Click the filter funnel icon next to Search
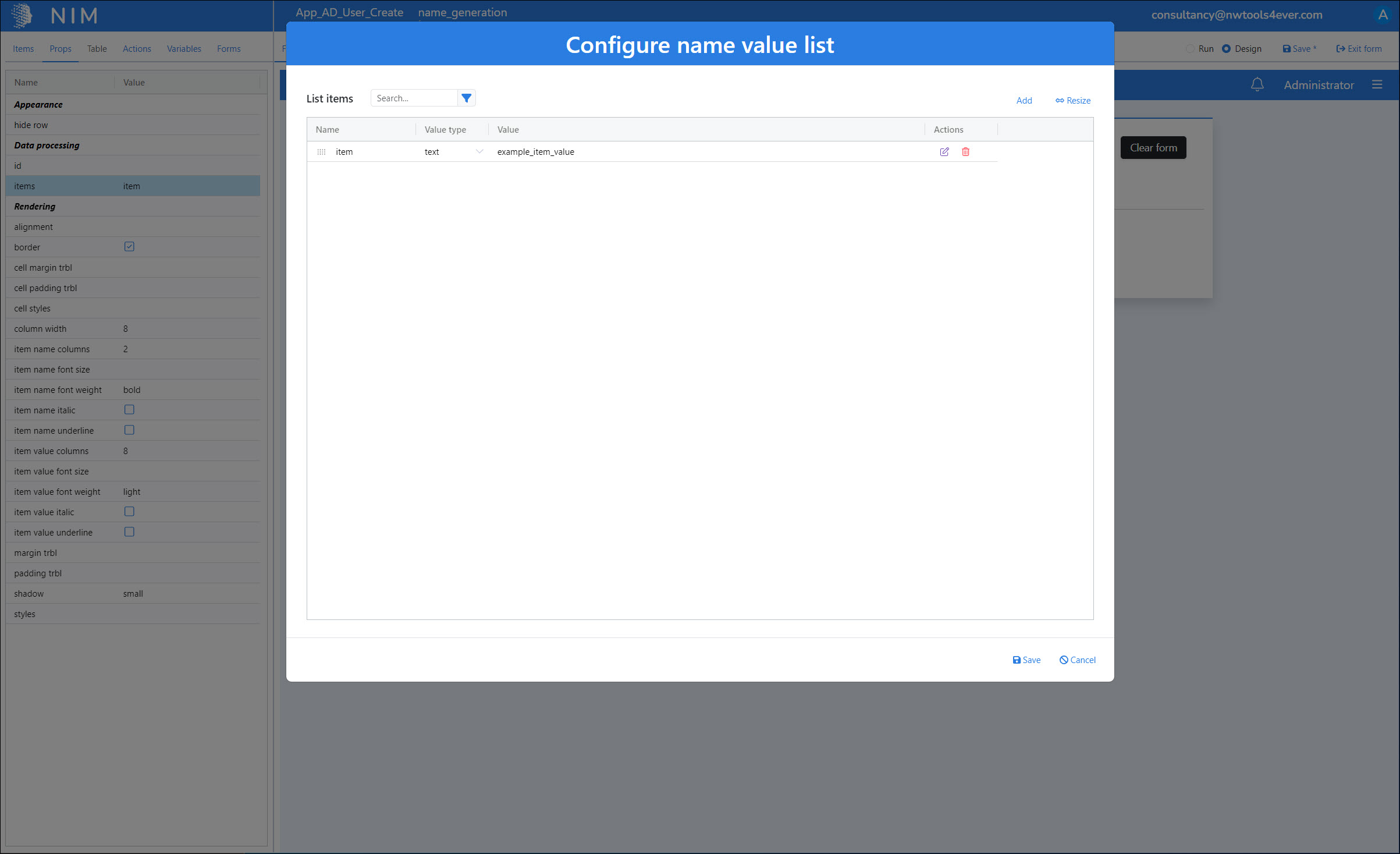The width and height of the screenshot is (1400, 854). tap(466, 98)
